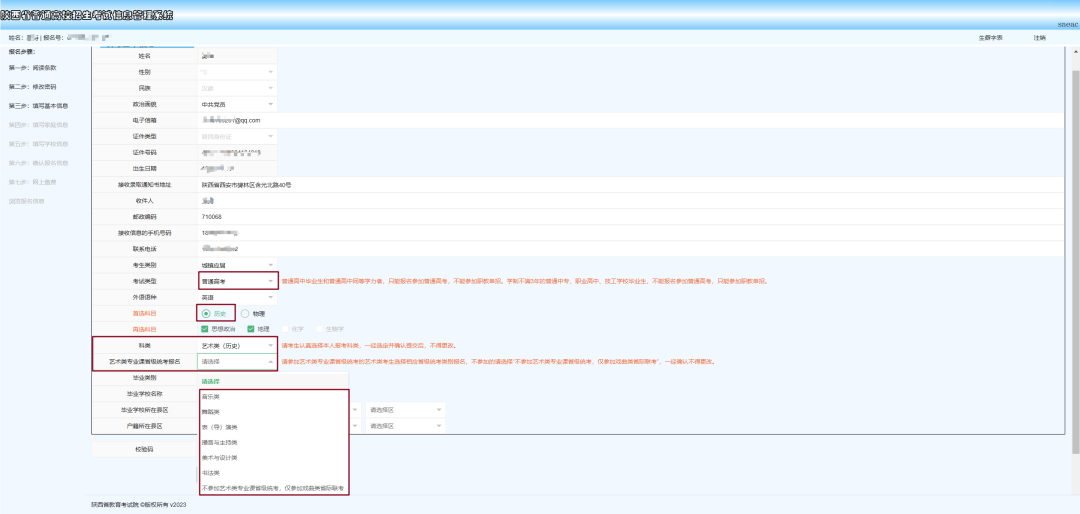The width and height of the screenshot is (1080, 514).
Task: Pick 美术与设计类 in the list
Action: coord(220,457)
